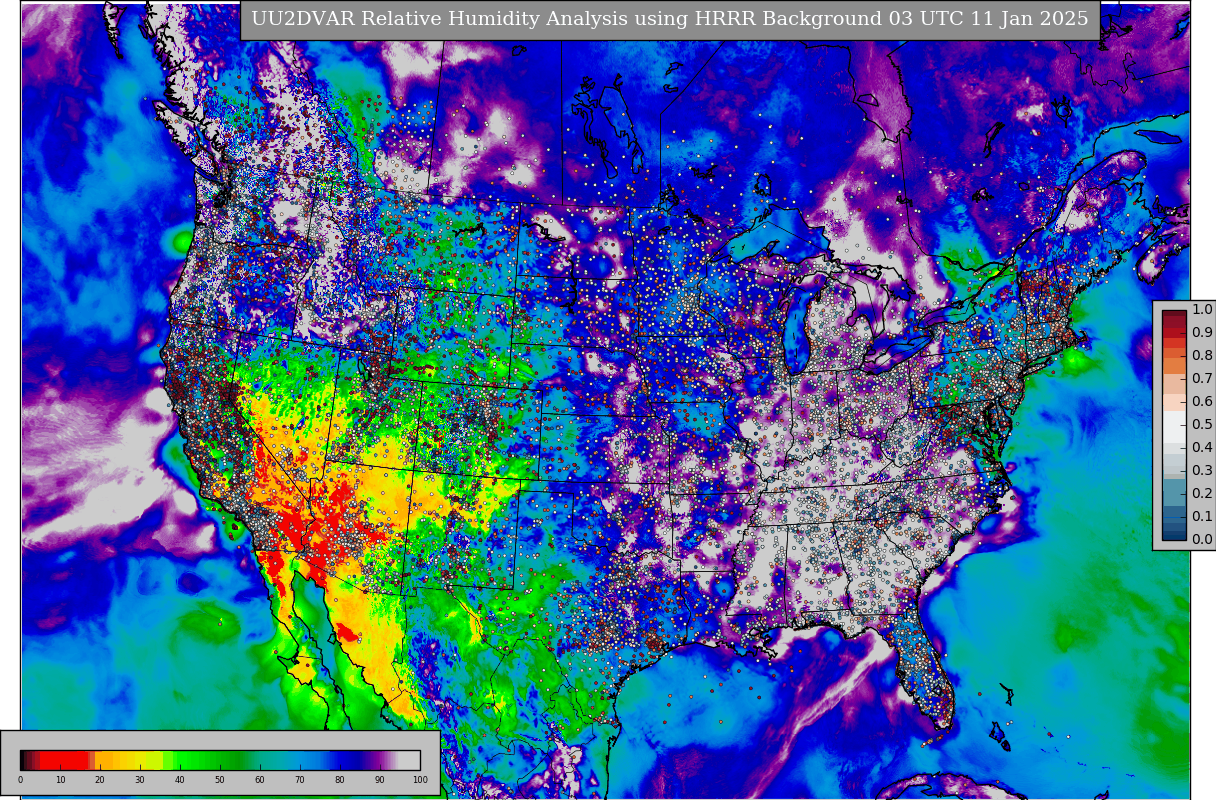Click the '0.3' label on right colorbar
The height and width of the screenshot is (800, 1216).
coord(1202,471)
